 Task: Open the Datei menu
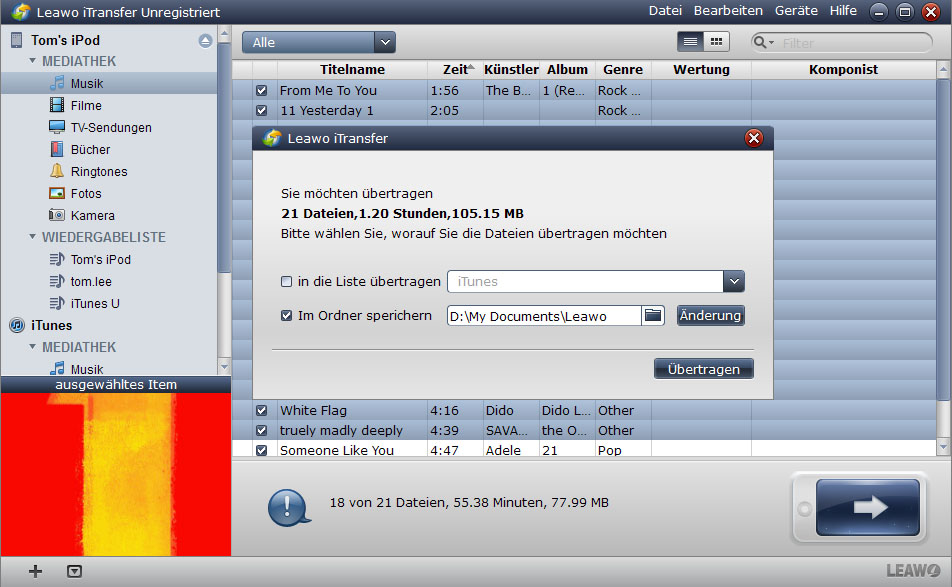[665, 11]
